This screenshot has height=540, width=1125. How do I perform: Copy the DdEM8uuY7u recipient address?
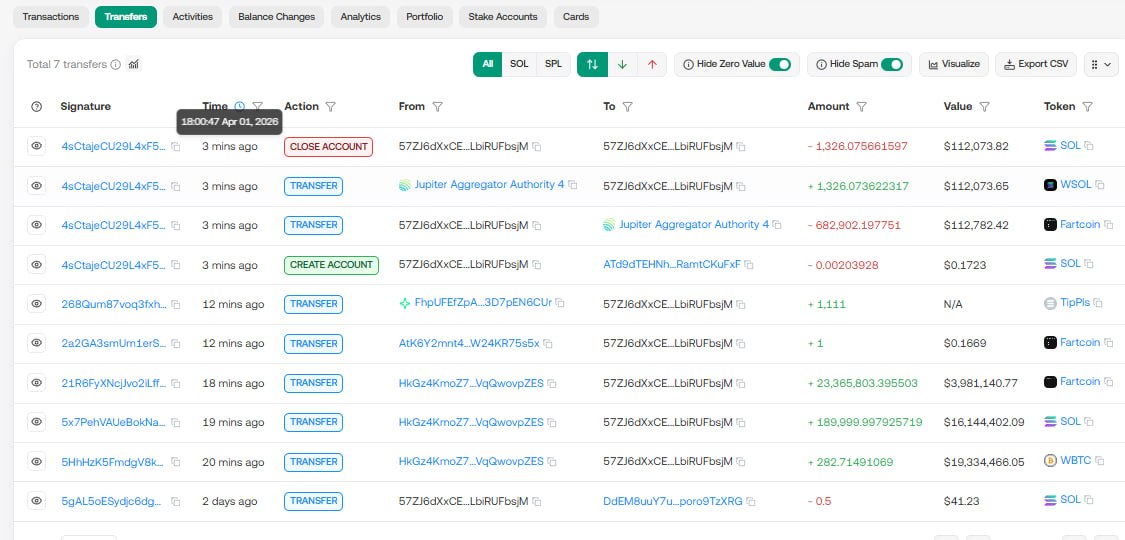pyautogui.click(x=751, y=501)
